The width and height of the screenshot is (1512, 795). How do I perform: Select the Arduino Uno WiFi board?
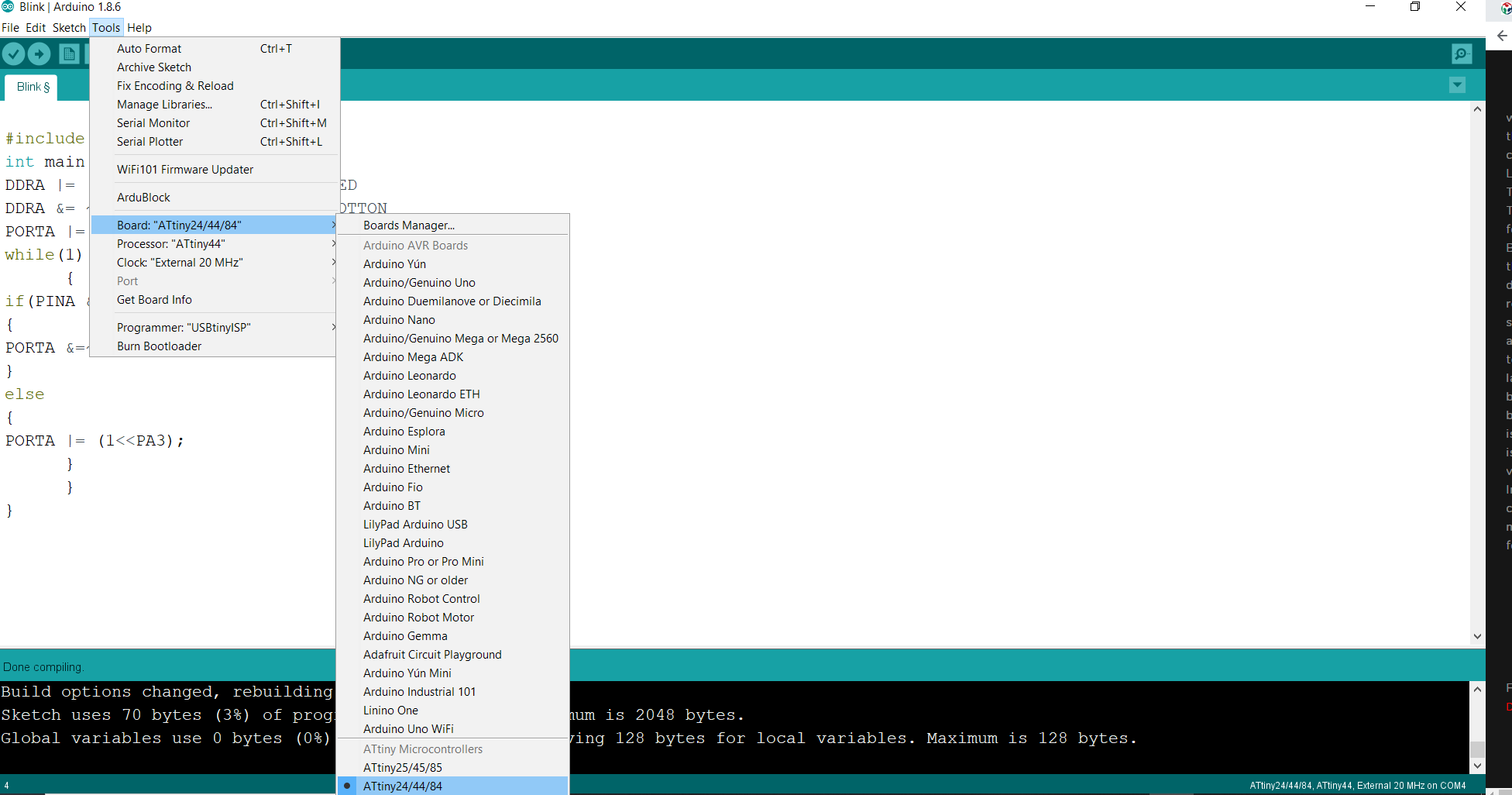tap(452, 728)
